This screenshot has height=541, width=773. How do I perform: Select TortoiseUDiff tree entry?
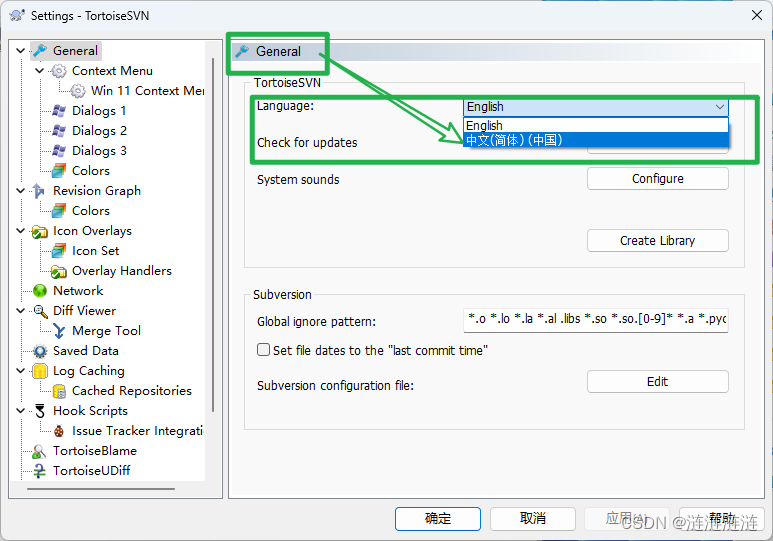point(91,471)
